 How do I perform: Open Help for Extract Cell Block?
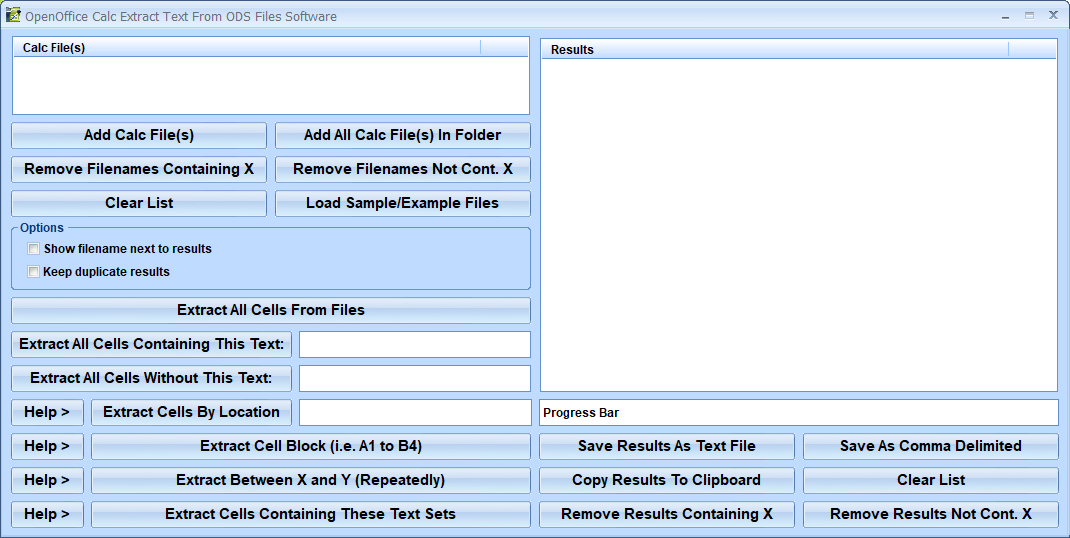47,447
